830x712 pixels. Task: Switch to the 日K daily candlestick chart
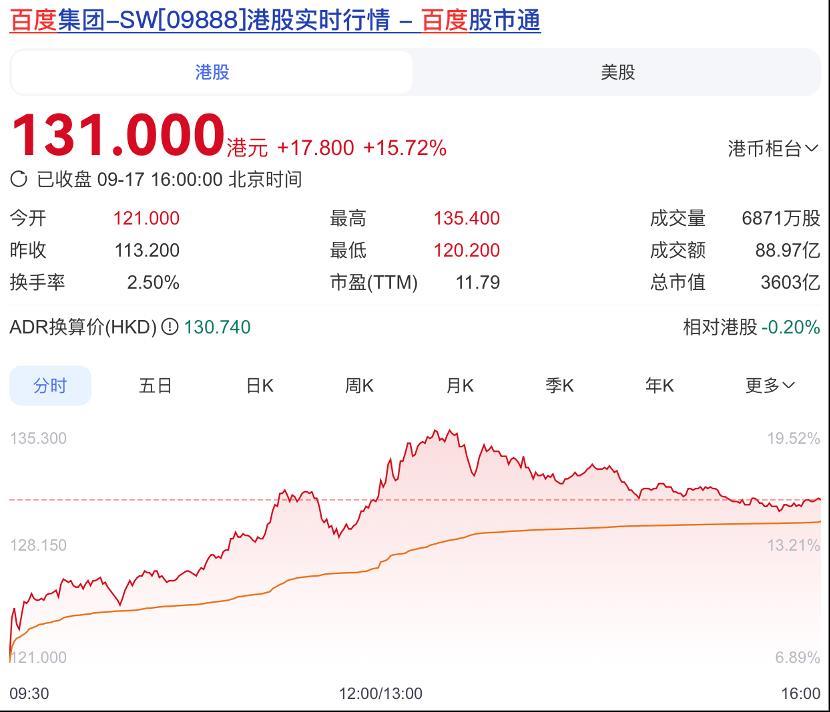click(257, 384)
